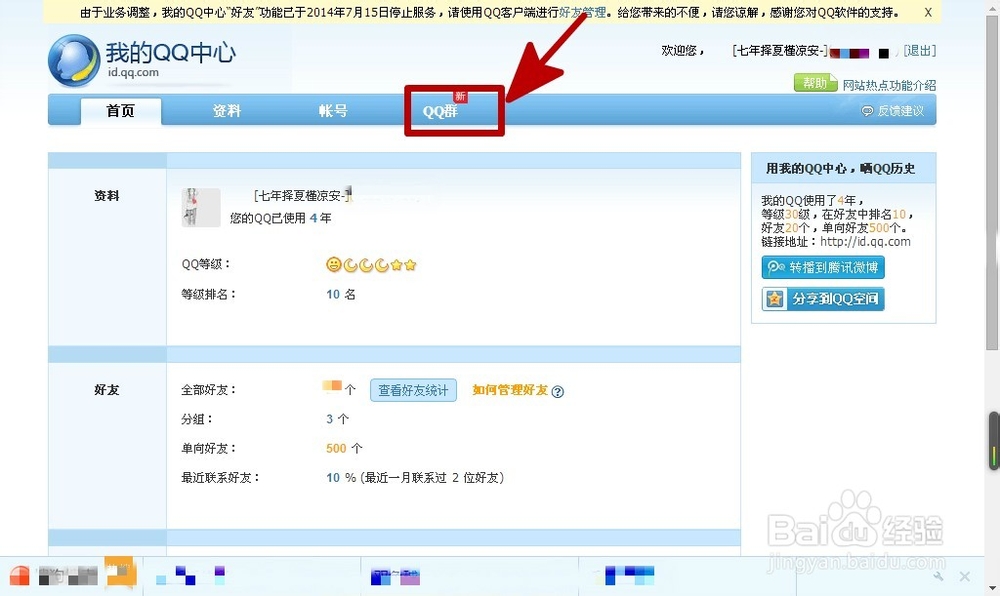Click the speech bubble icon beside 反馈建议
The image size is (1000, 596).
click(867, 111)
